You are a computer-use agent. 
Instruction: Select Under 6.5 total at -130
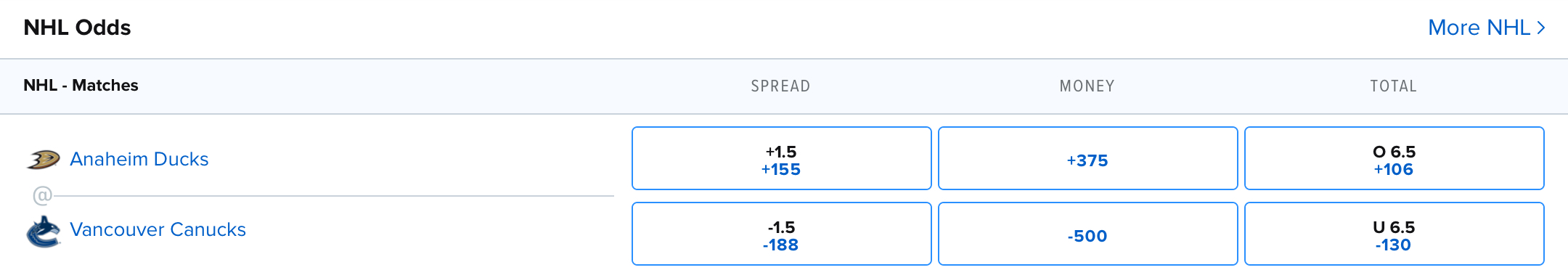[1394, 234]
